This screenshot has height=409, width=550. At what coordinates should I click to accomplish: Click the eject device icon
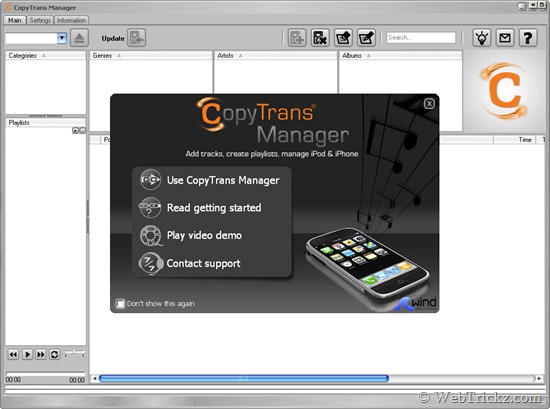click(79, 38)
